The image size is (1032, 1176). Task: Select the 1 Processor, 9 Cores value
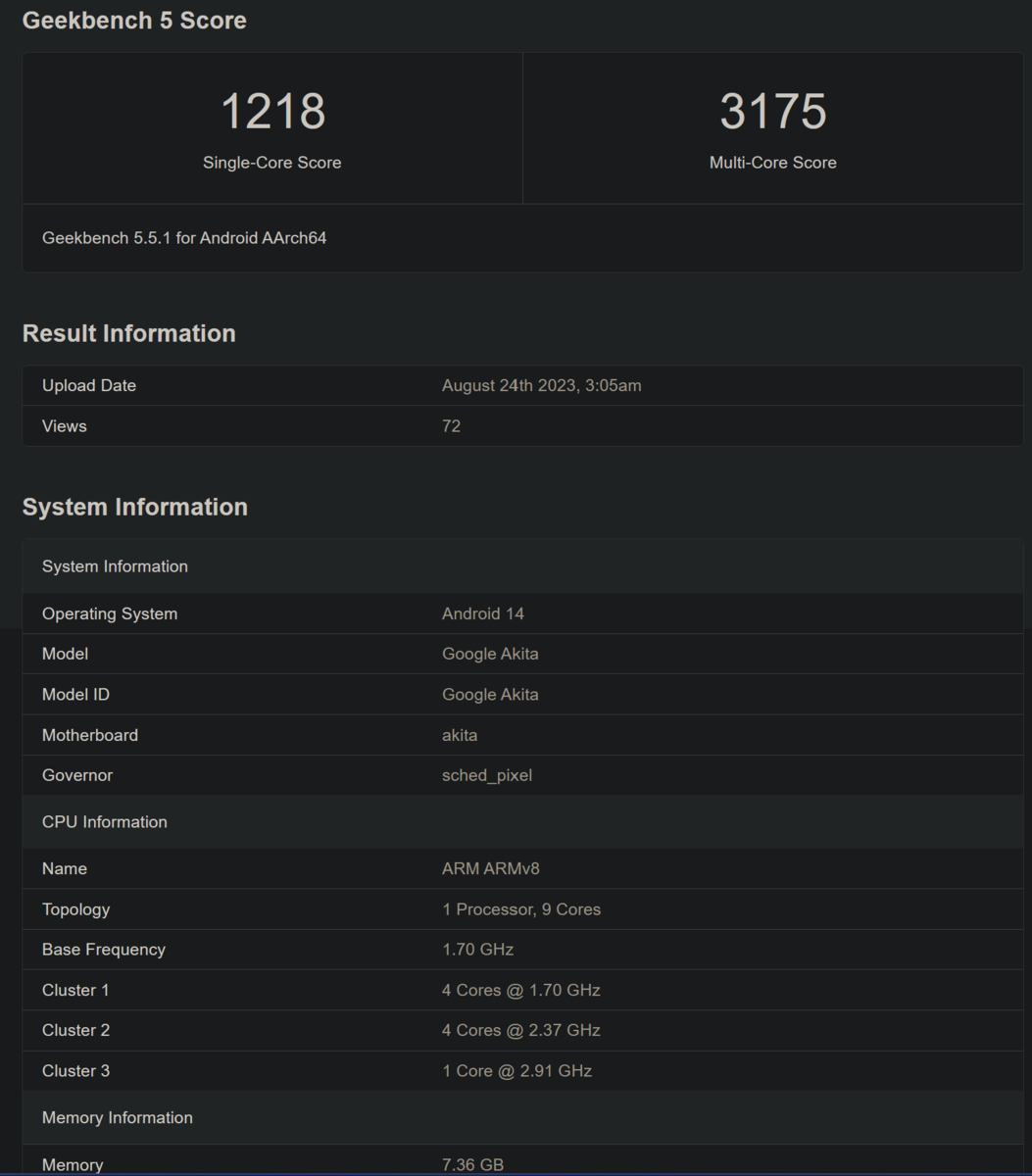pyautogui.click(x=521, y=909)
